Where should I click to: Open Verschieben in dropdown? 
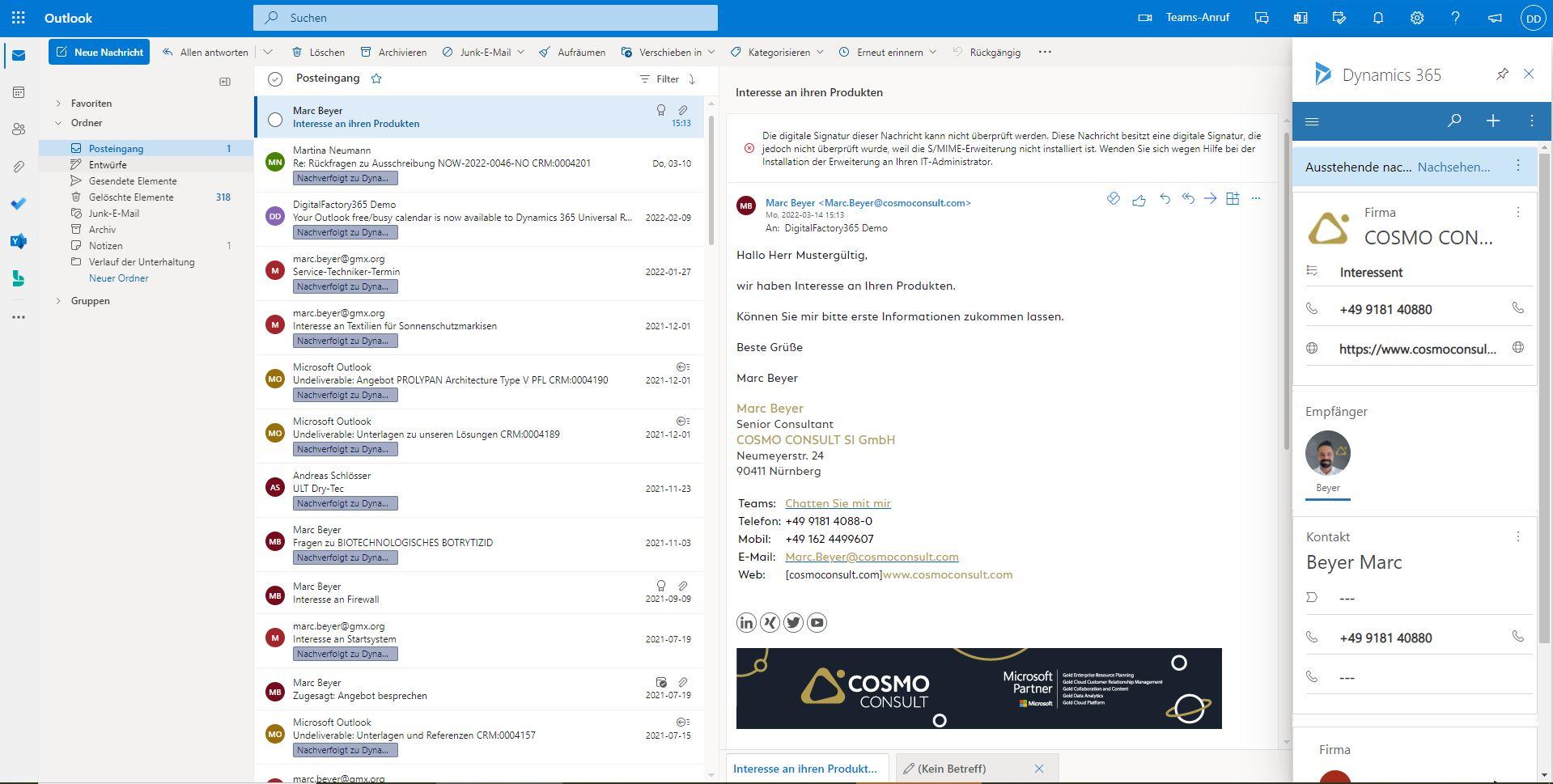click(711, 52)
